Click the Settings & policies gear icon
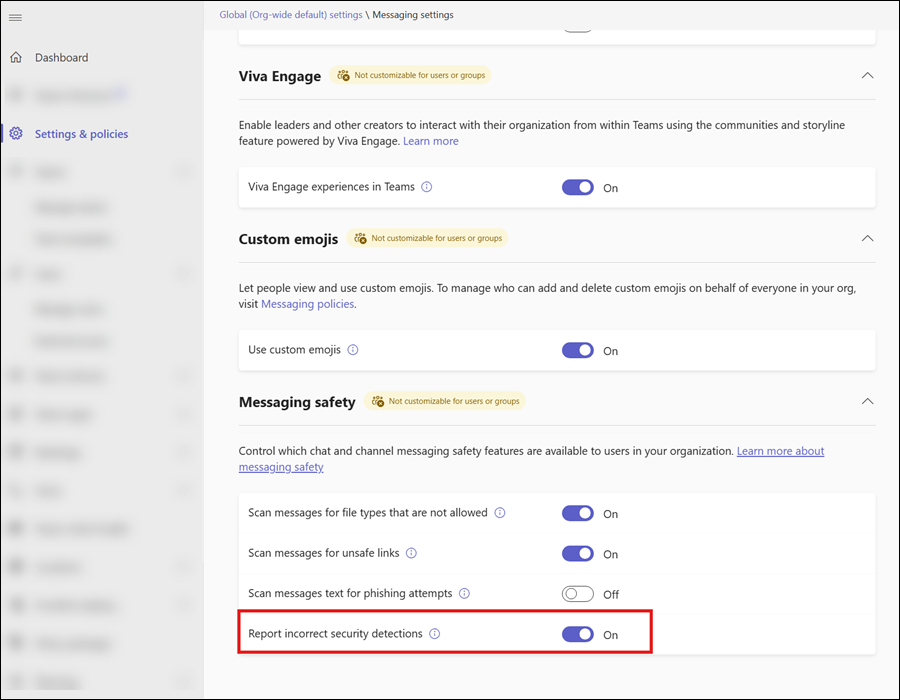900x700 pixels. click(x=16, y=134)
